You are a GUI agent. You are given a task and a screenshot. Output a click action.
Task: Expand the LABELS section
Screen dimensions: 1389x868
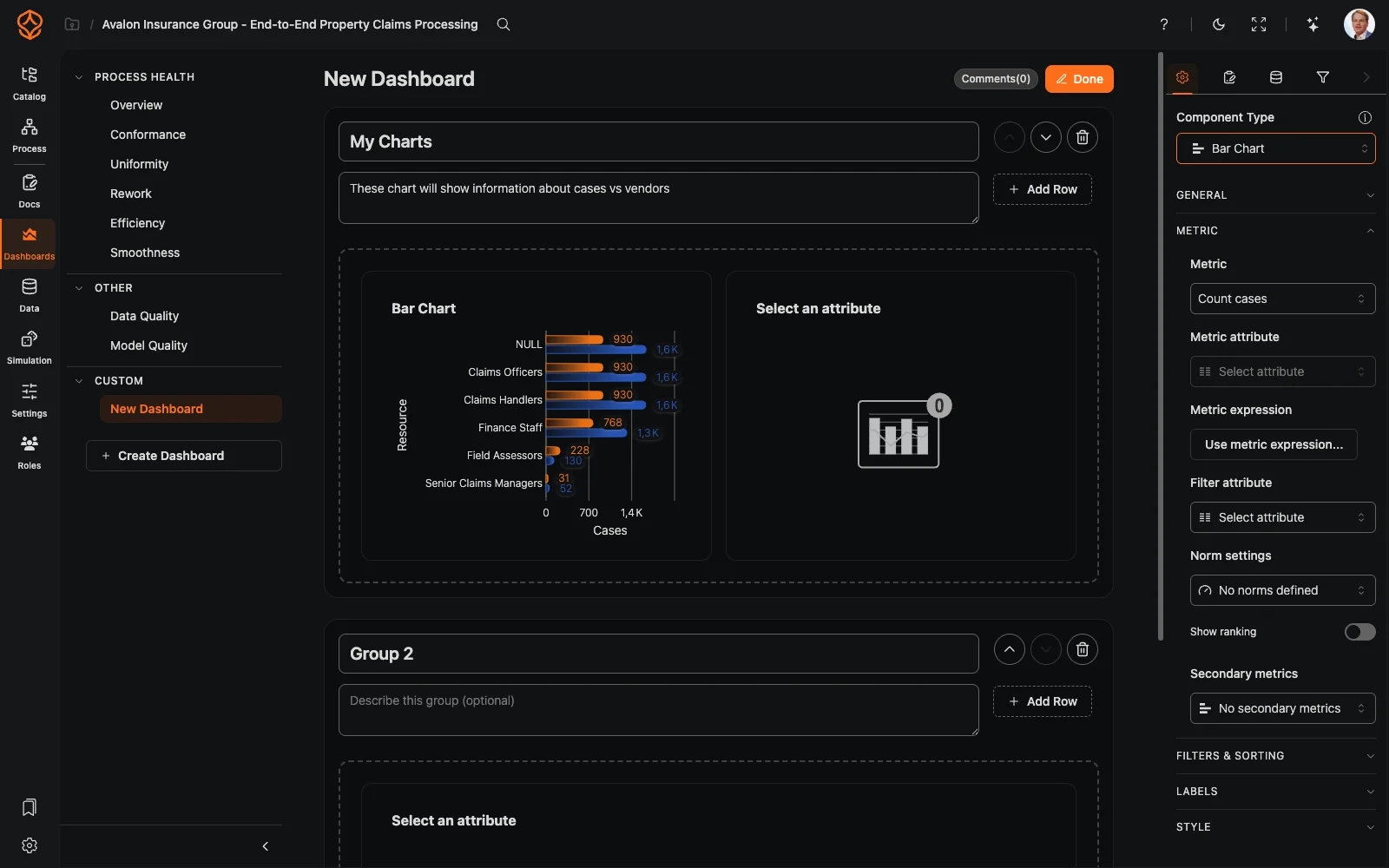coord(1276,792)
